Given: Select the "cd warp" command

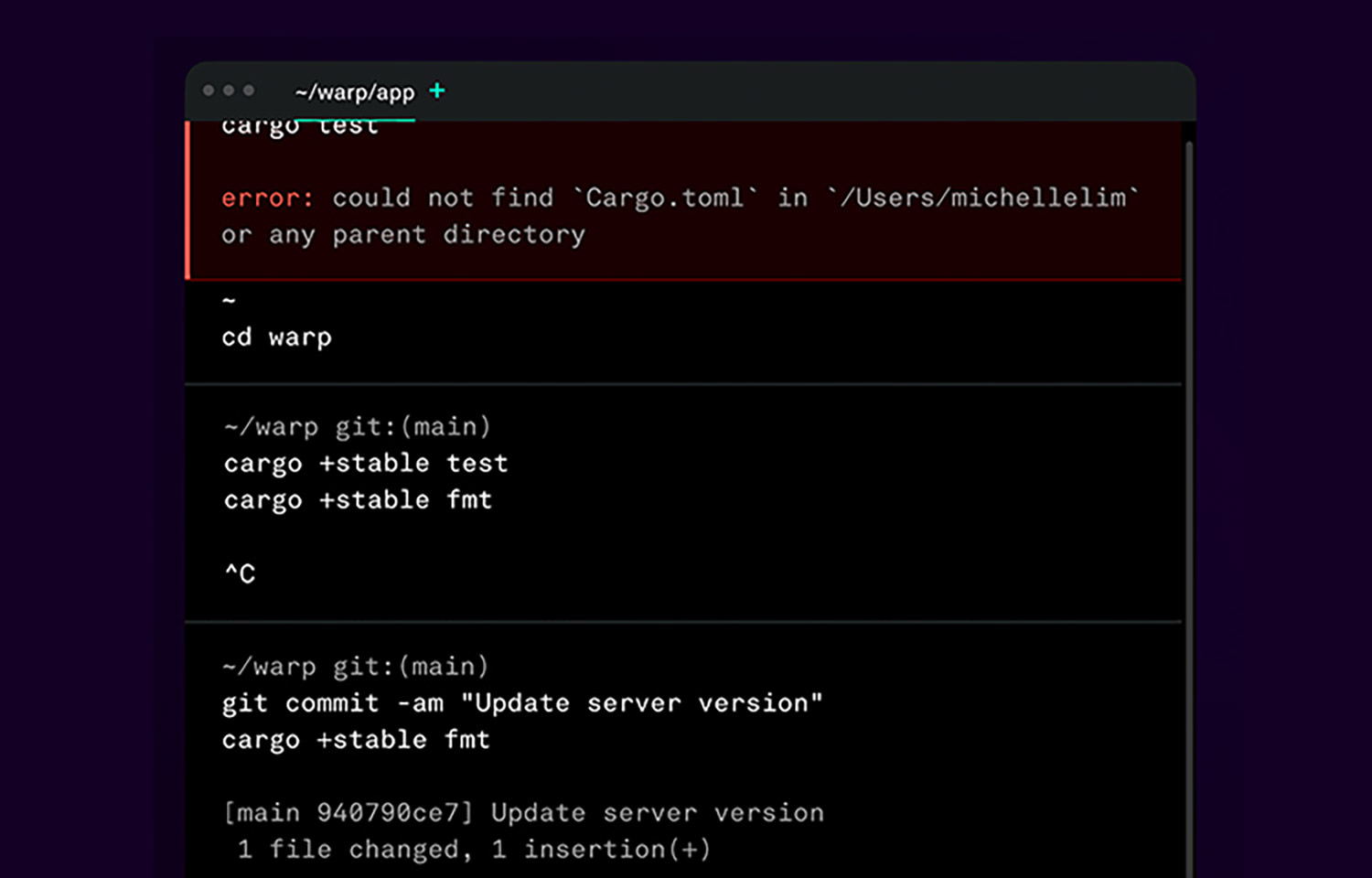Looking at the screenshot, I should tap(276, 337).
